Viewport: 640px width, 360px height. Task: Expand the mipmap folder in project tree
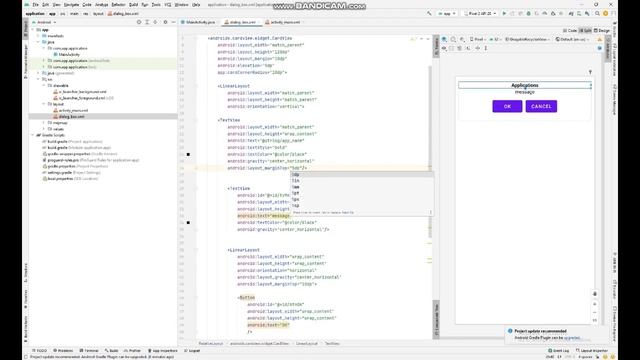44,123
